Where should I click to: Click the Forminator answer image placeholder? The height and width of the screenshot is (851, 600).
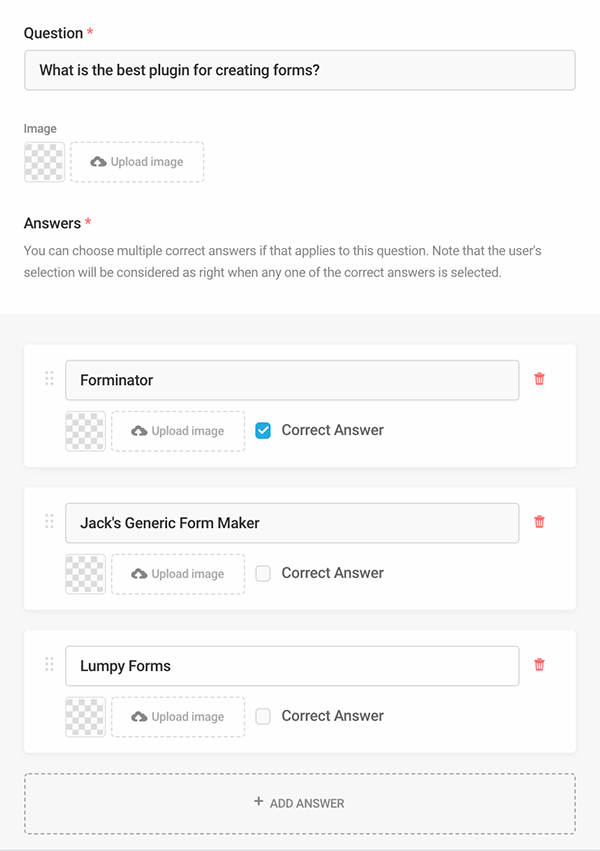pos(85,431)
